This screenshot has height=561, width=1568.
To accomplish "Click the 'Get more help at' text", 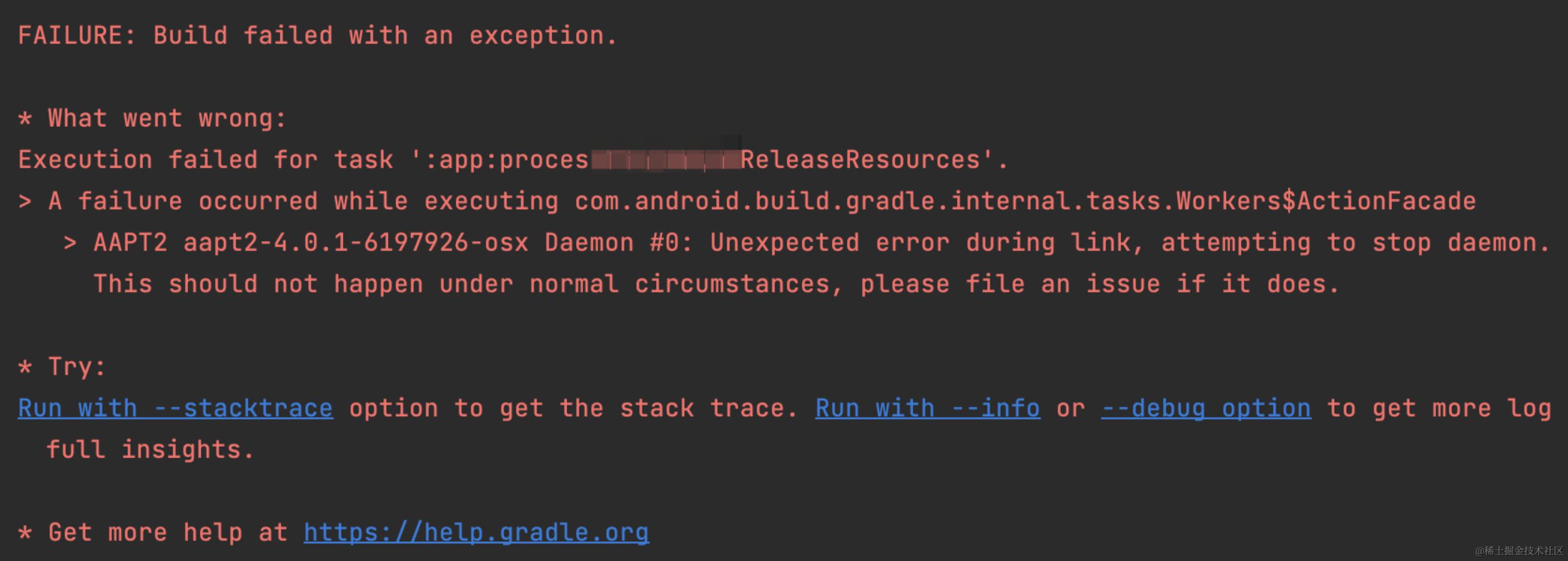I will tap(168, 532).
